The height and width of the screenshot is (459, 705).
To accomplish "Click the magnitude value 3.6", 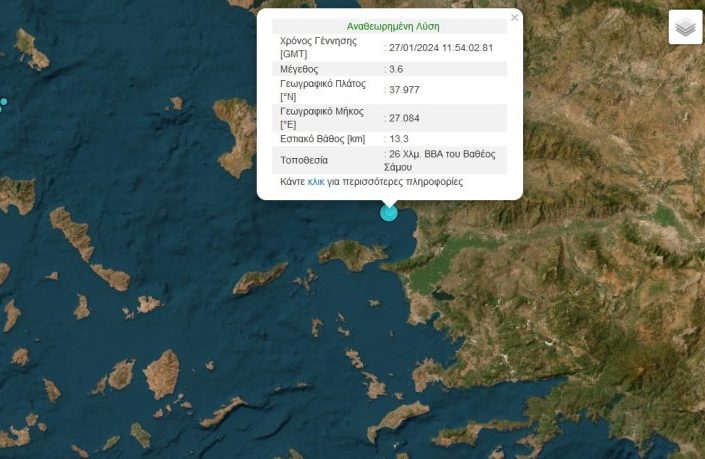I will click(396, 69).
